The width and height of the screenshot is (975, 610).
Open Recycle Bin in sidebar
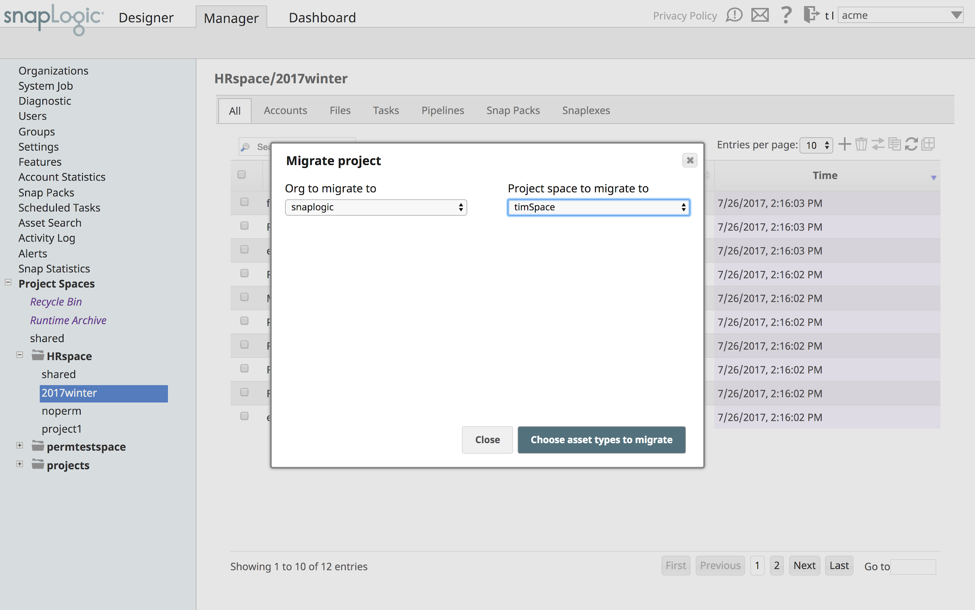tap(56, 302)
